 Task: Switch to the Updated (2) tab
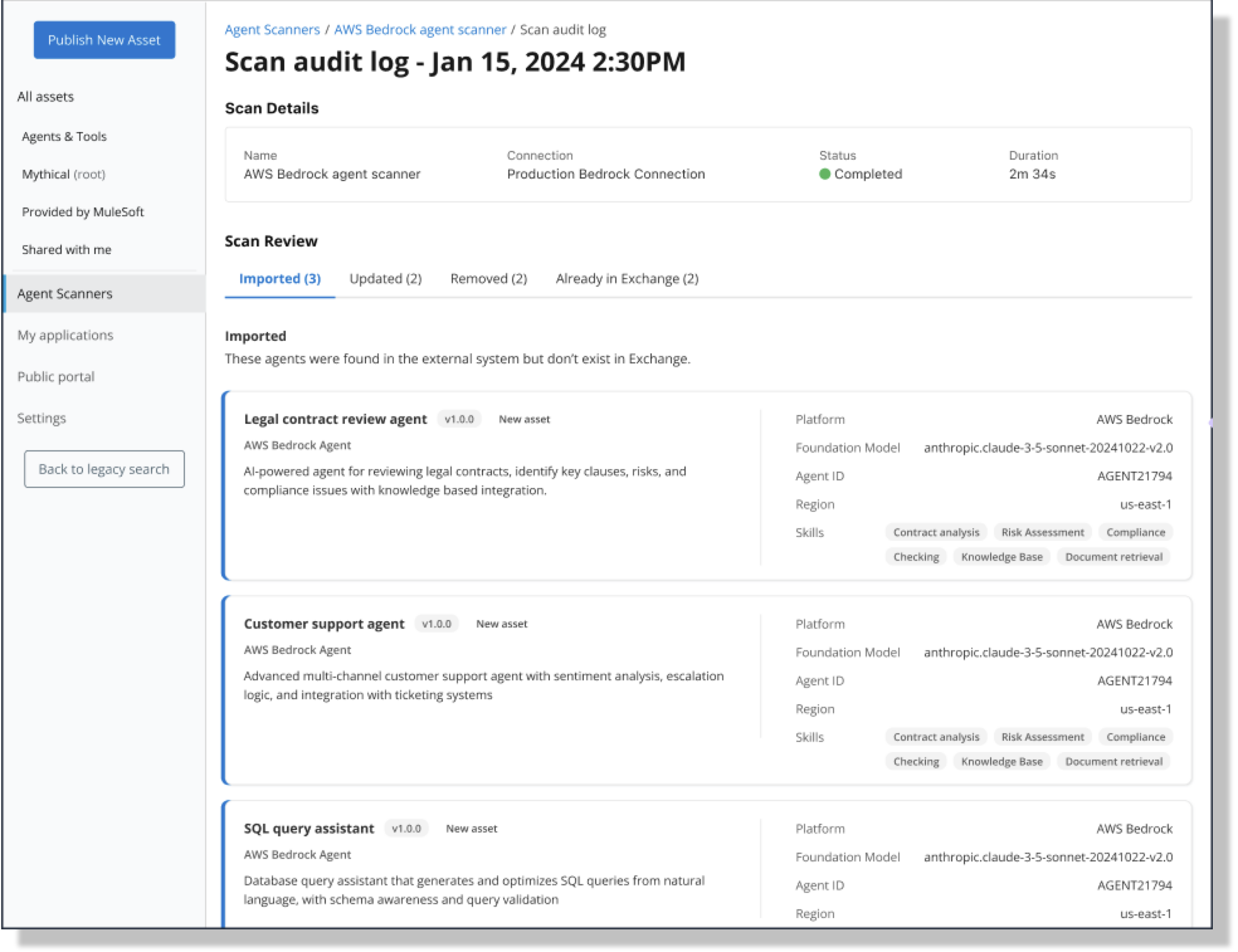click(386, 279)
